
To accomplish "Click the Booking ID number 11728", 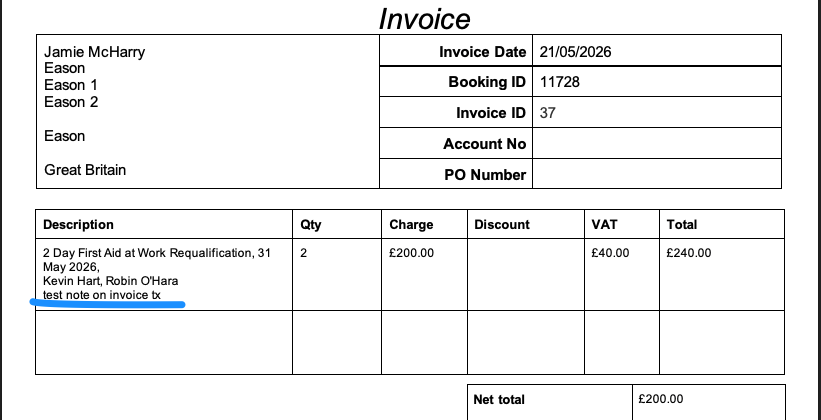I will (559, 82).
